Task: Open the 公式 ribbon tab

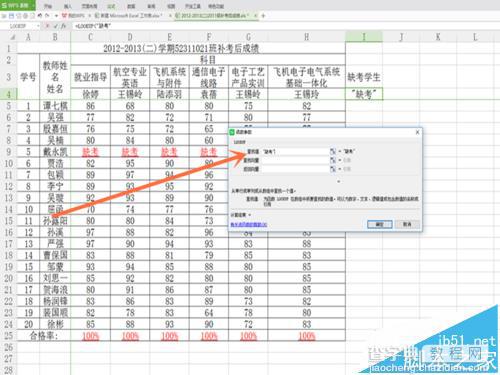Action: pyautogui.click(x=111, y=6)
